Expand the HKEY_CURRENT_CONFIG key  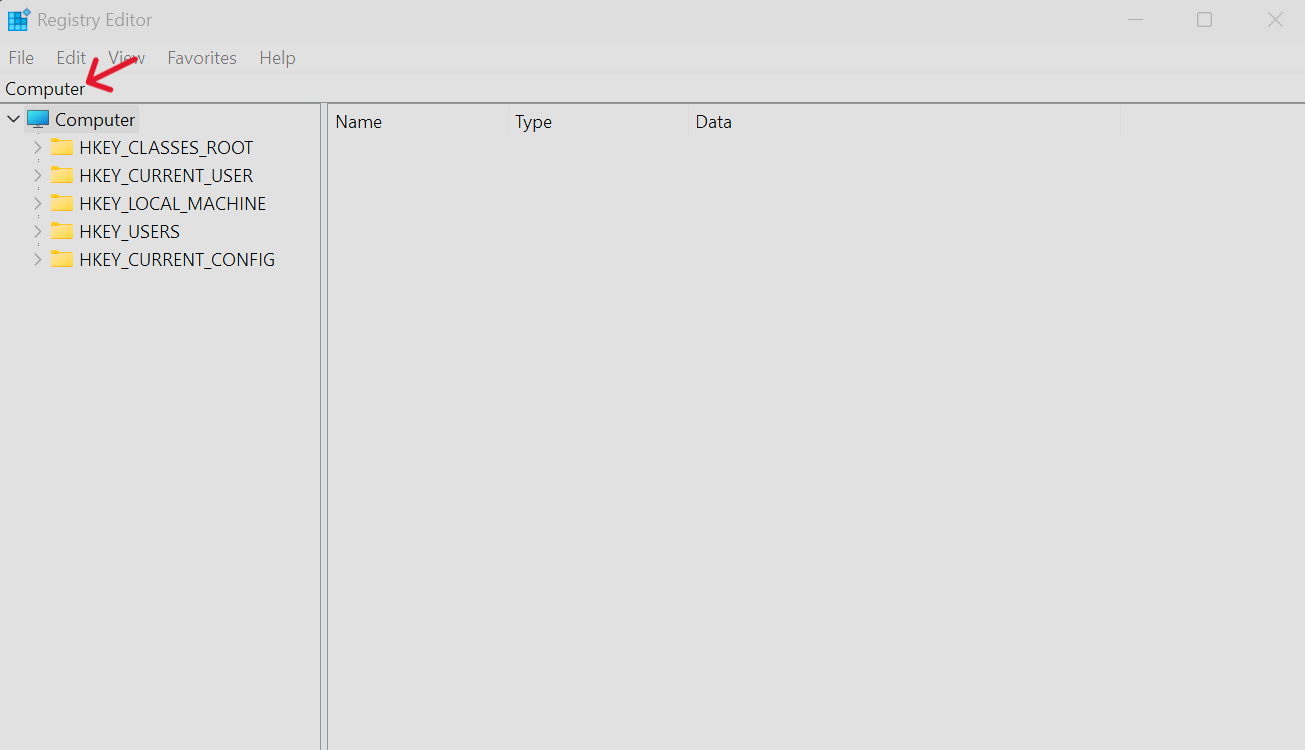click(38, 260)
